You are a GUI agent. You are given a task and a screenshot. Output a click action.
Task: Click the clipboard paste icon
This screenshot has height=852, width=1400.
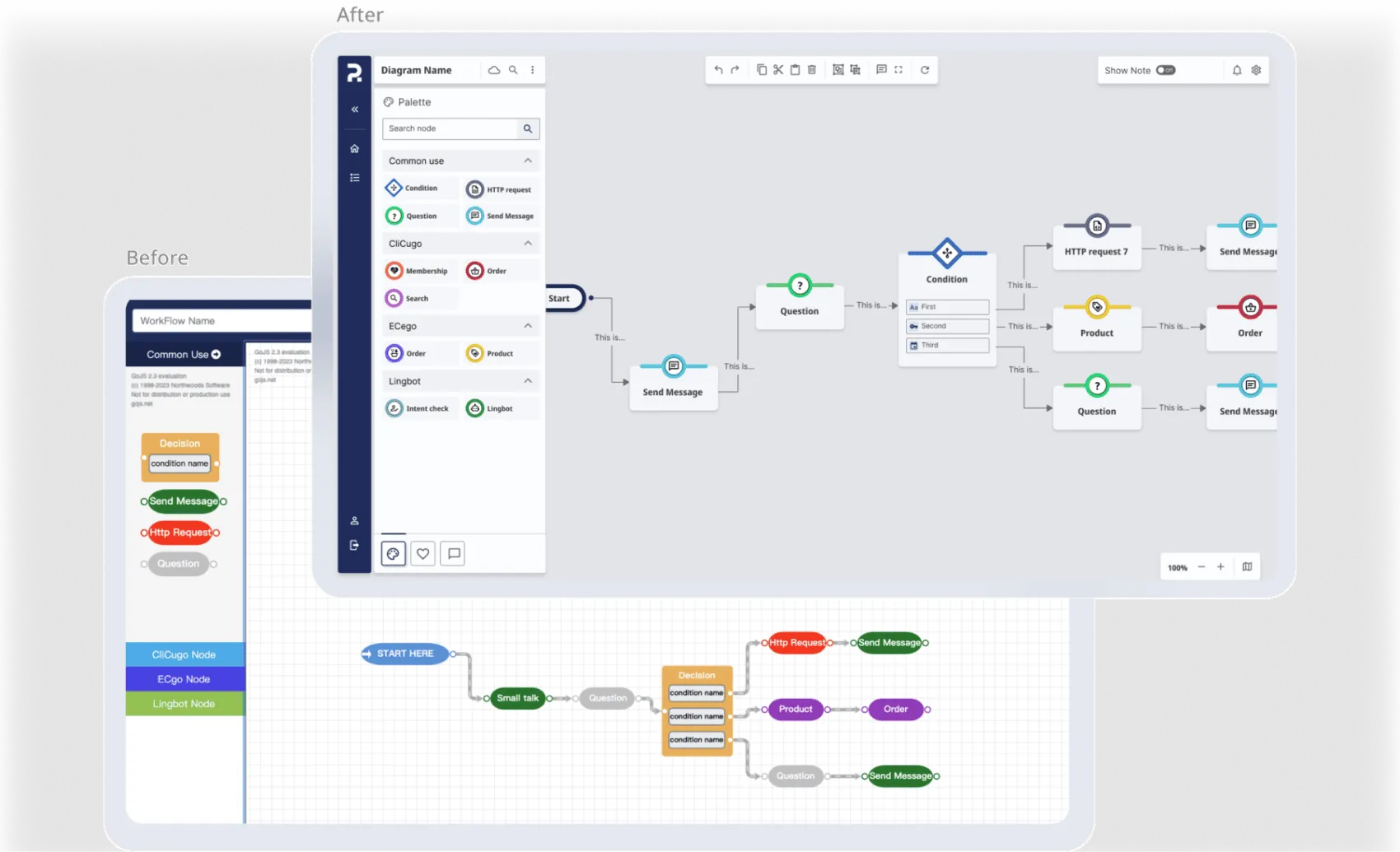795,70
